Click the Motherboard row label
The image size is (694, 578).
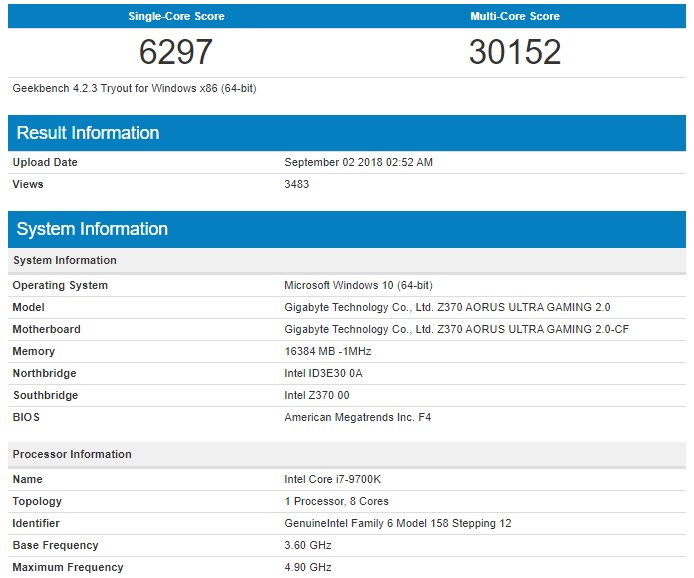tap(46, 329)
